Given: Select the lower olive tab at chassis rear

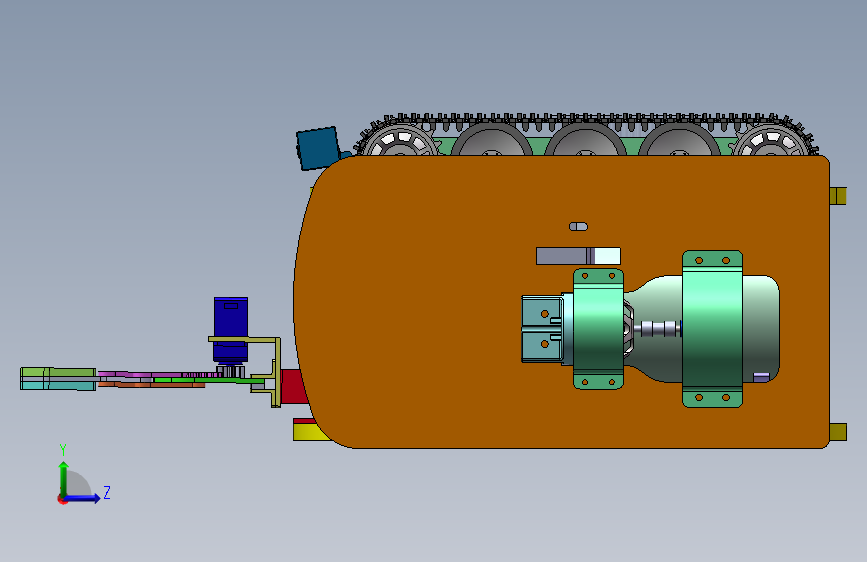Looking at the screenshot, I should pyautogui.click(x=838, y=432).
